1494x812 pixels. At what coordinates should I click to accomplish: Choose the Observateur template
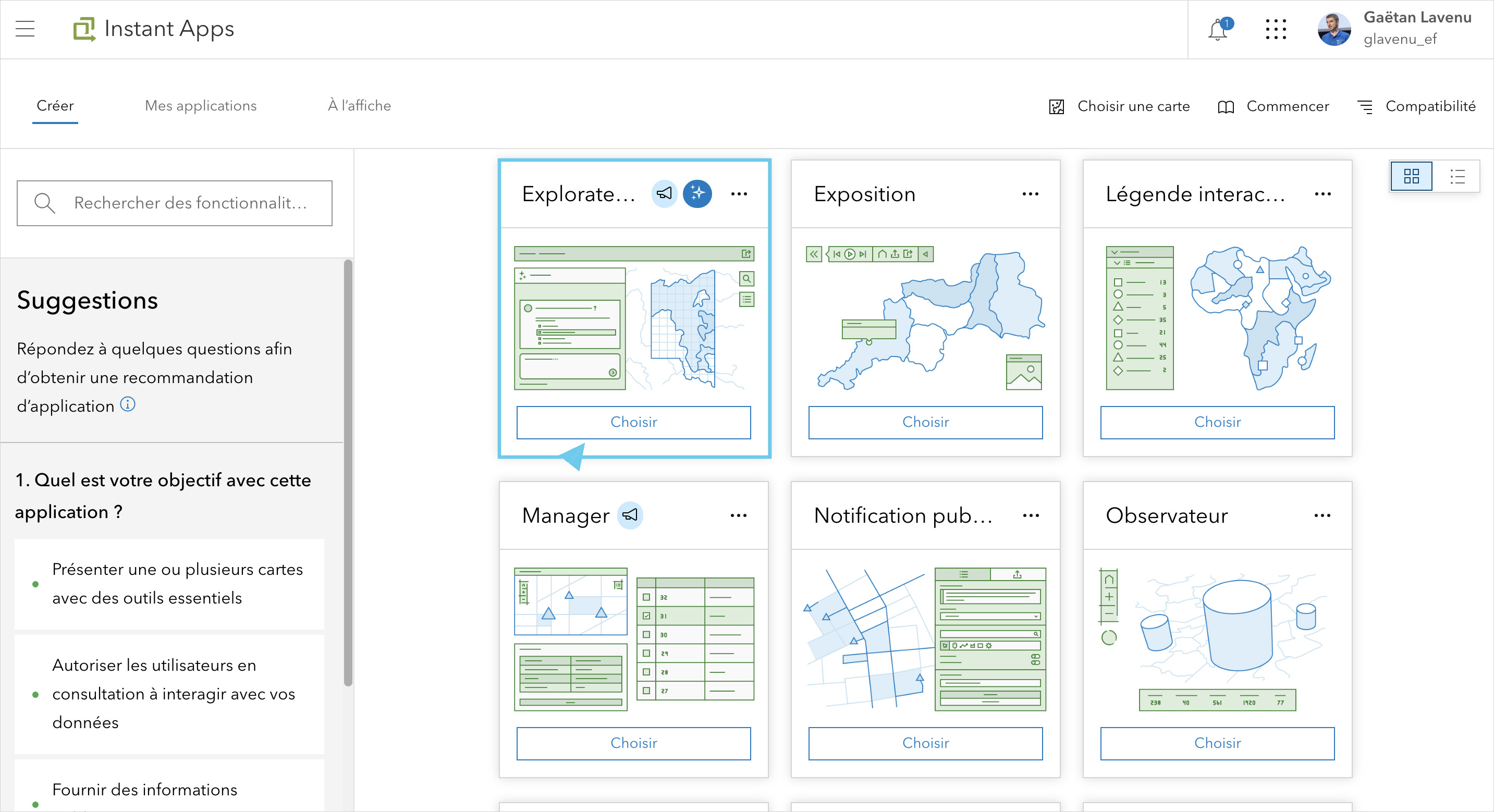pos(1217,744)
